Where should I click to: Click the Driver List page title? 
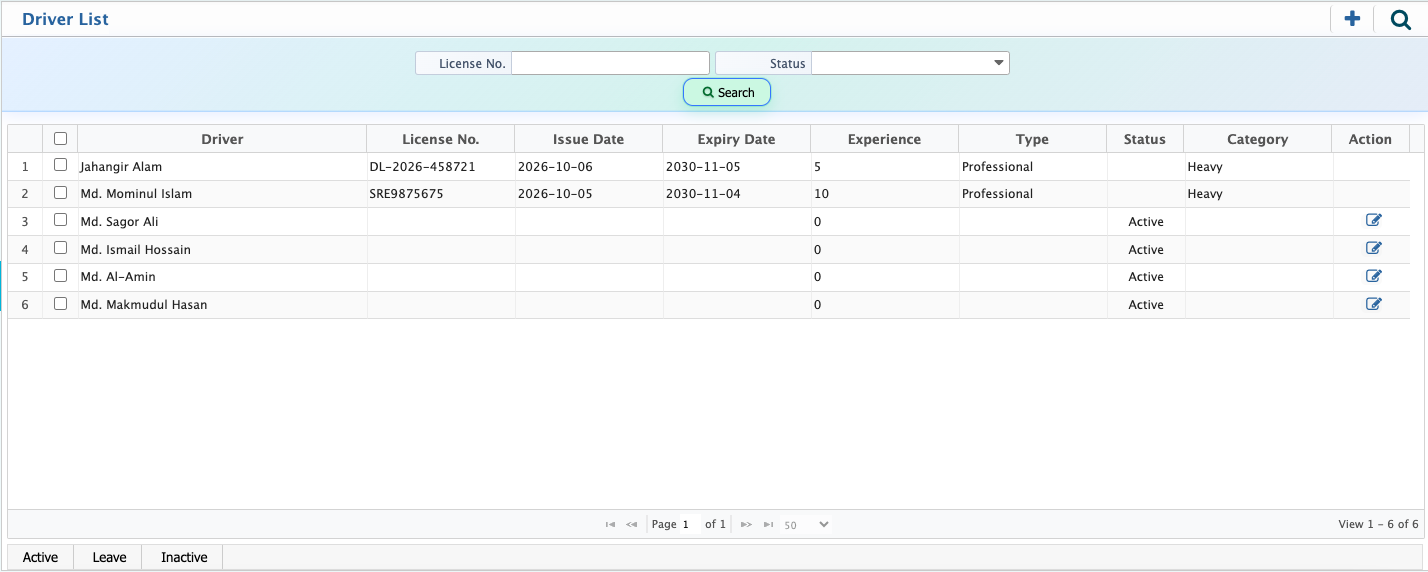pos(66,19)
